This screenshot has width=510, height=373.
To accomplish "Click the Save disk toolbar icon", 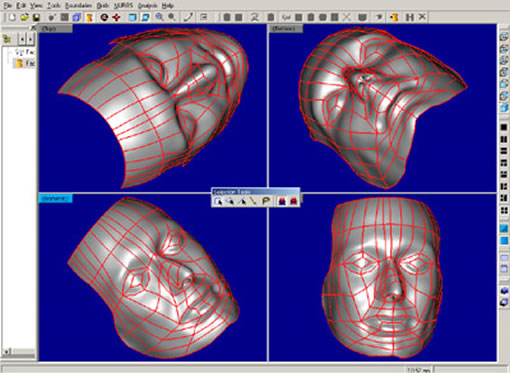I will 36,17.
